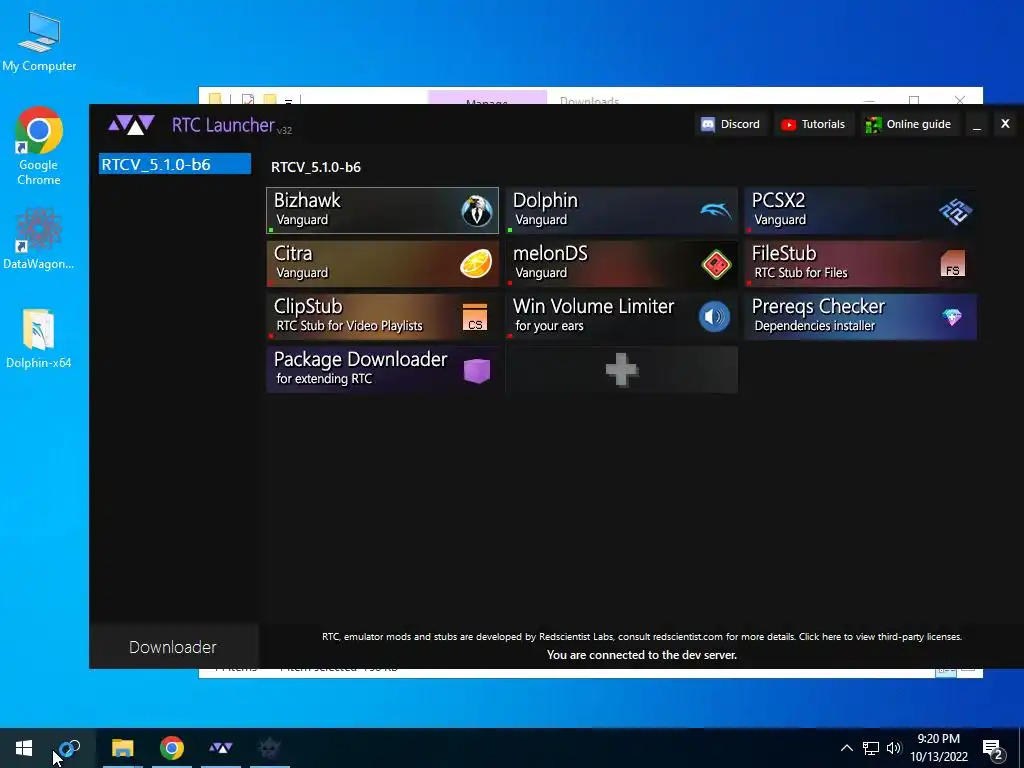Open DataWagon desktop shortcut
The height and width of the screenshot is (768, 1024).
[39, 239]
